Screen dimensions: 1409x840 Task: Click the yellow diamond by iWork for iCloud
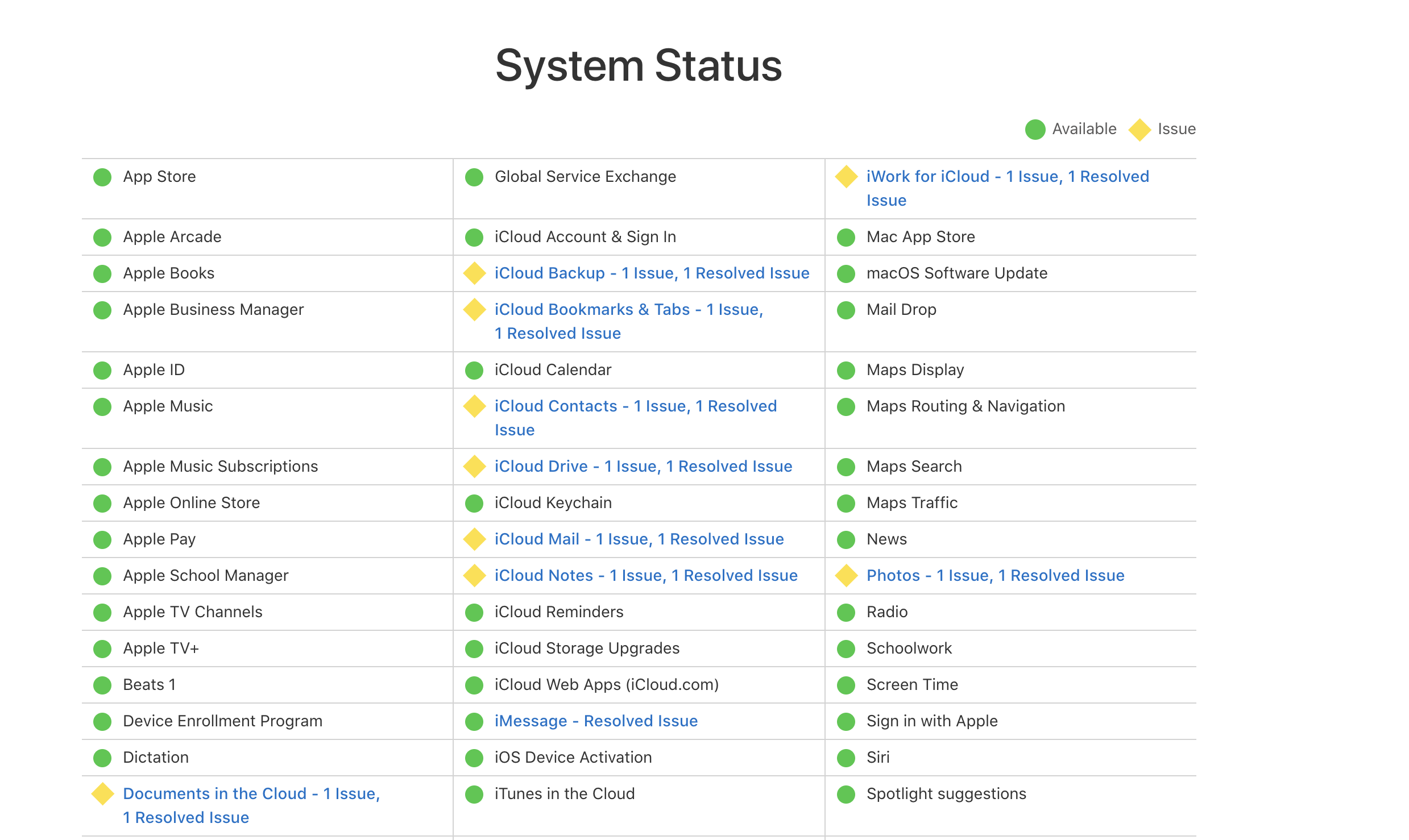[846, 177]
